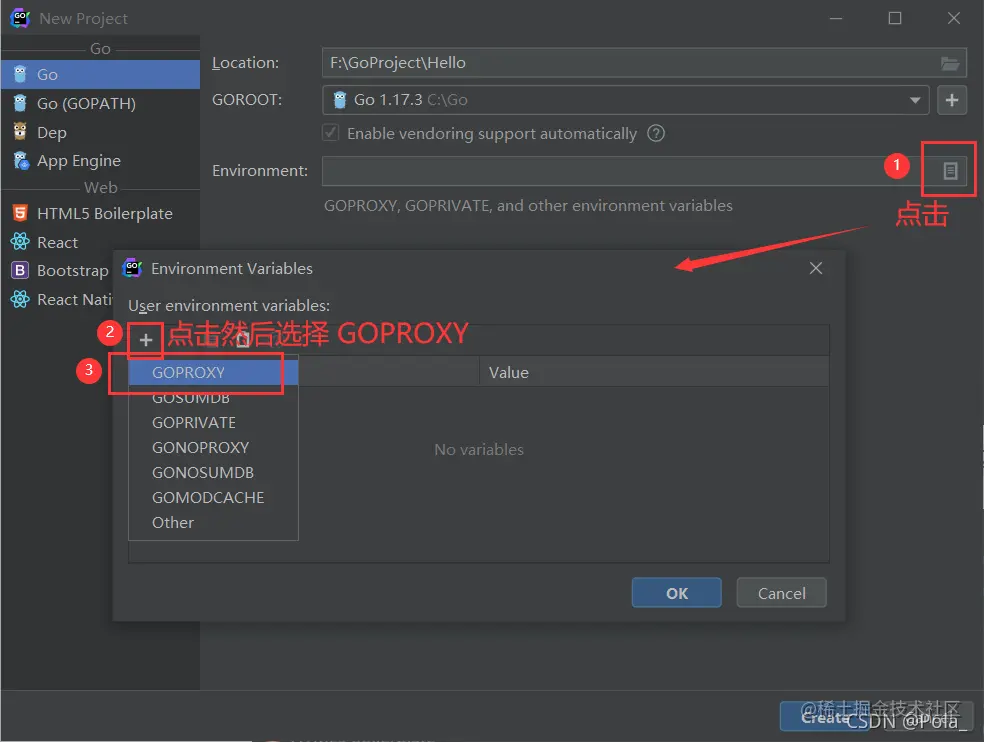Screen dimensions: 984x742
Task: Click the Go gopher icon in sidebar
Action: (x=20, y=74)
